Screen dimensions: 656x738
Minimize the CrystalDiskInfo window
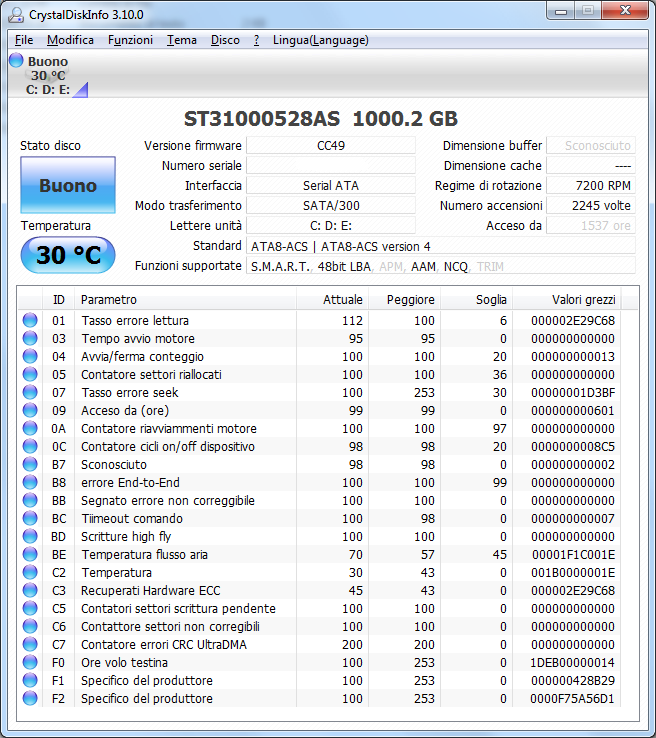[x=561, y=11]
